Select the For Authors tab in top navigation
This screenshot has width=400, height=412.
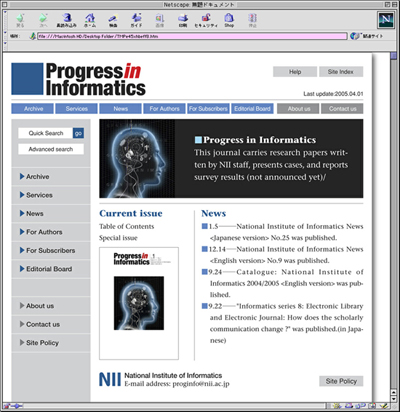(x=164, y=109)
